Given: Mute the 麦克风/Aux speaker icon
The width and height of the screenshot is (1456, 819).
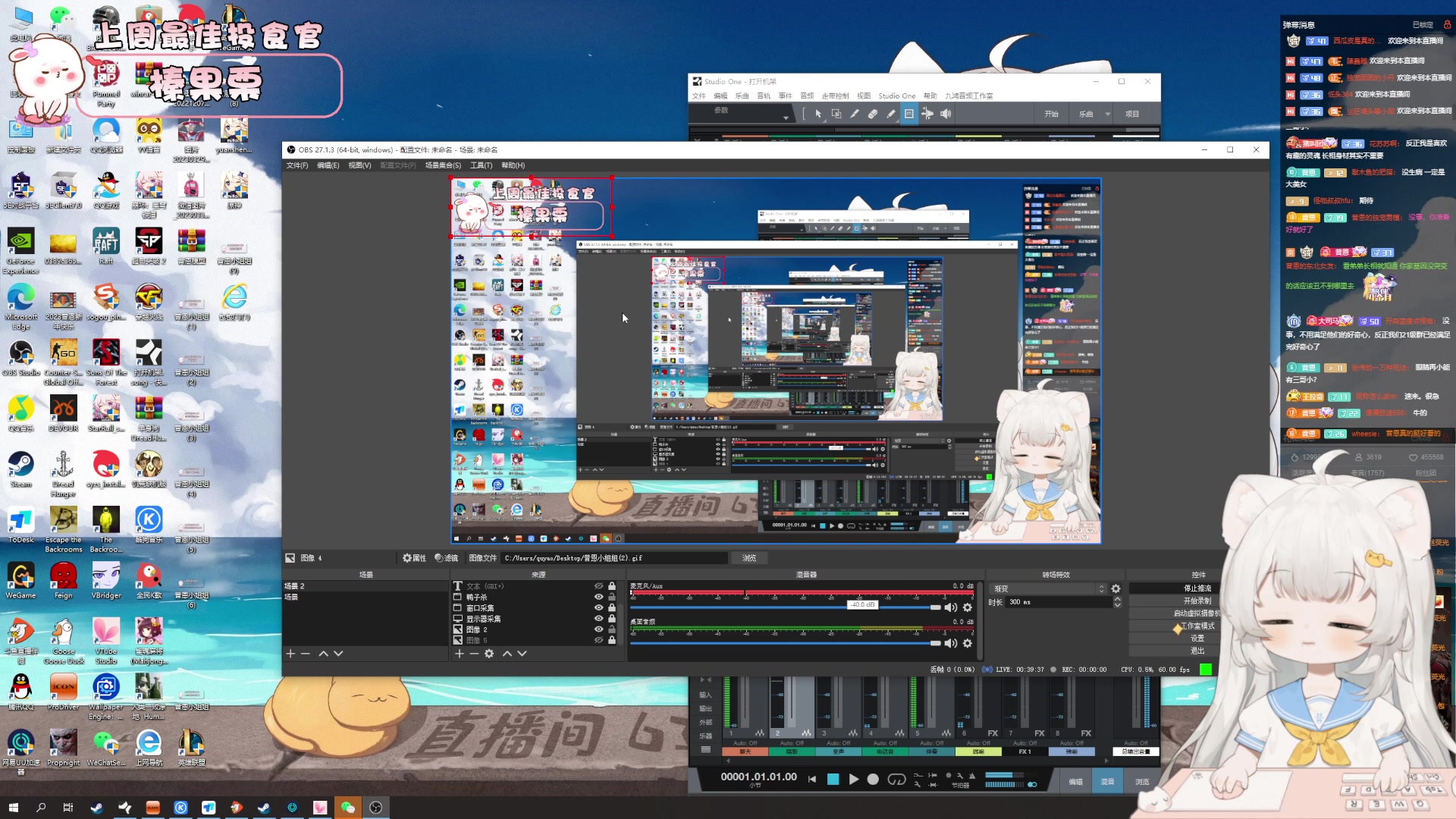Looking at the screenshot, I should (950, 607).
